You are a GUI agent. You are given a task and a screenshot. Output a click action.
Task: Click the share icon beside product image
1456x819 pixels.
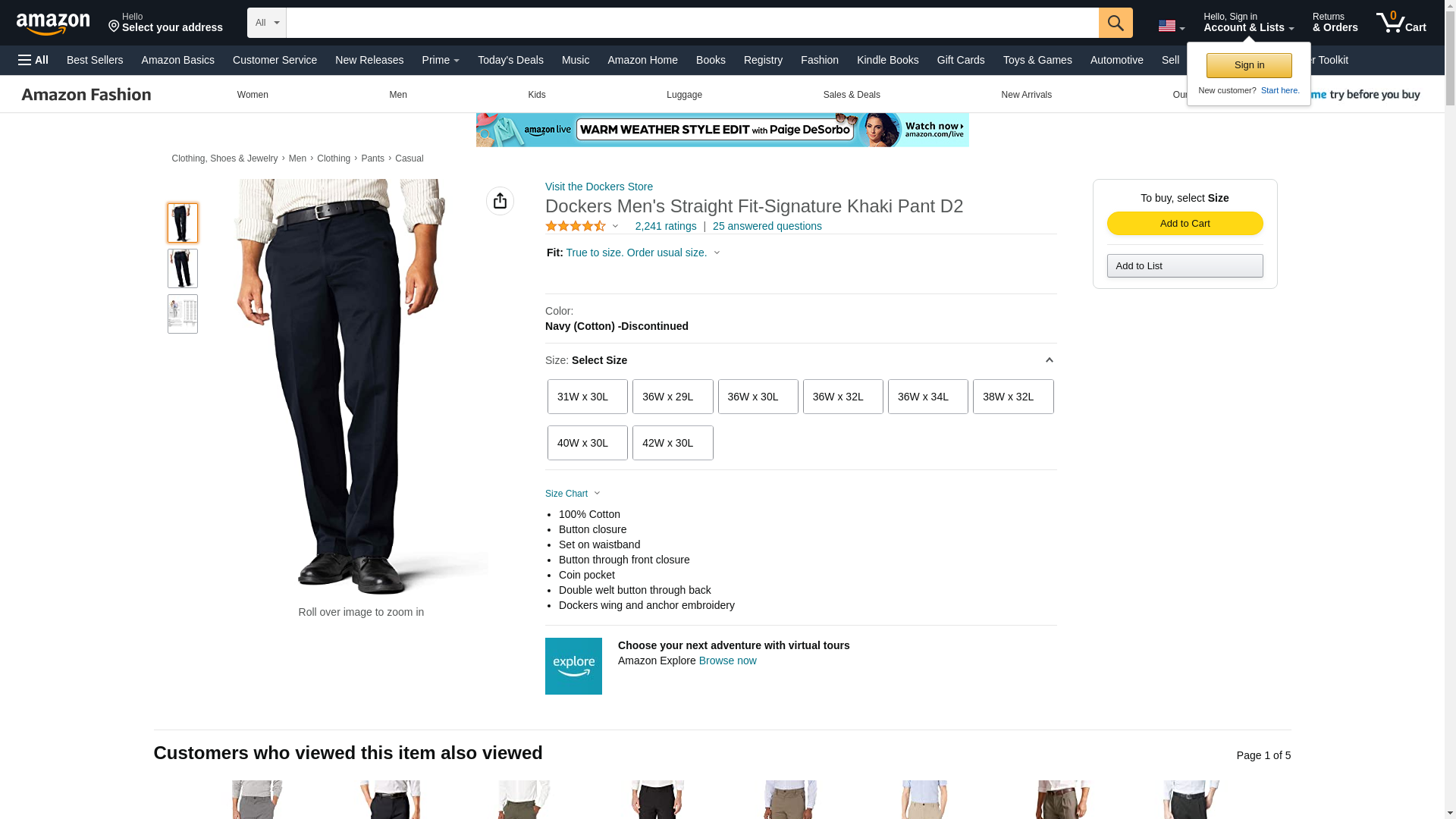500,201
